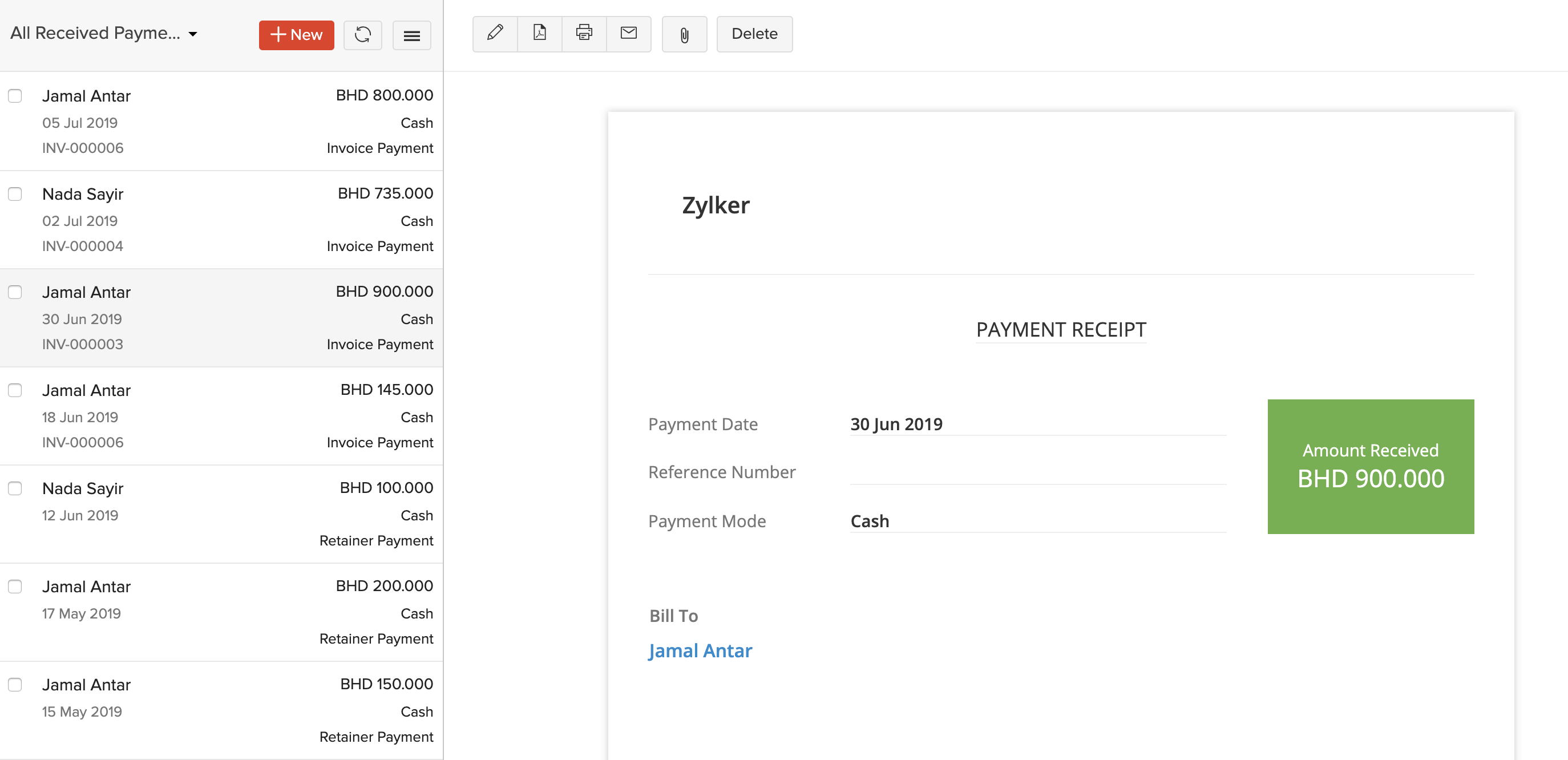1568x760 pixels.
Task: Tick checkbox for Nada Sayir BHD 735.000
Action: [15, 194]
